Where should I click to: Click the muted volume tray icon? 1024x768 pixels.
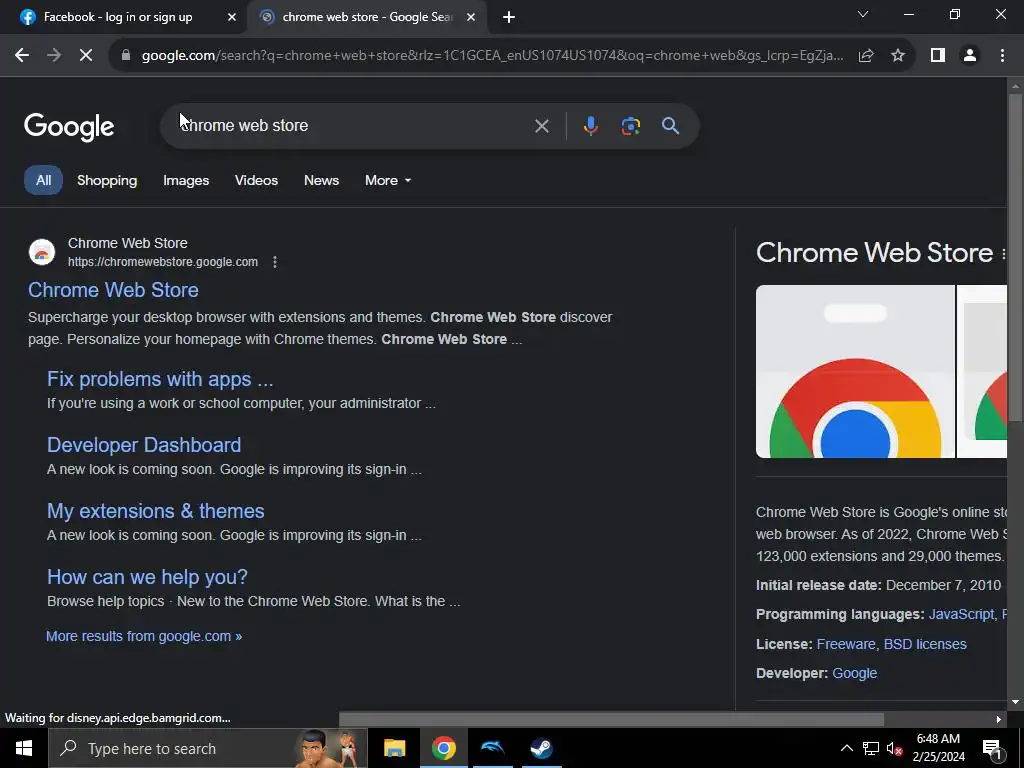tap(895, 748)
